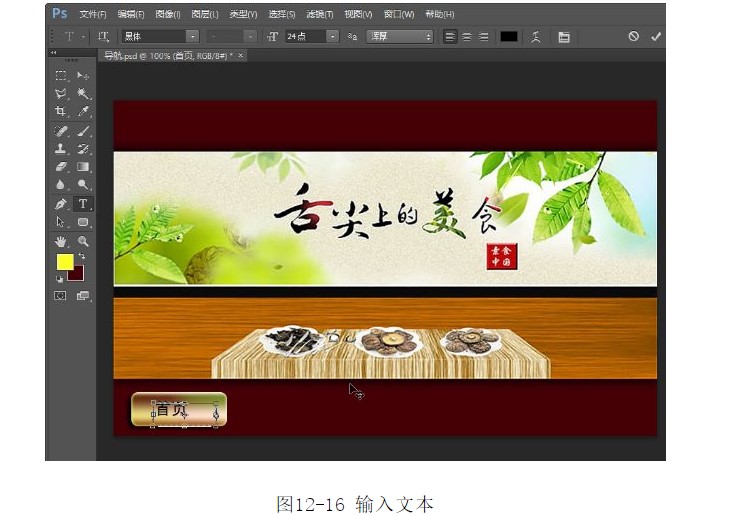Screen dimensions: 741x515
Task: Open the anti-aliasing dropdown 浑厚
Action: click(x=399, y=36)
